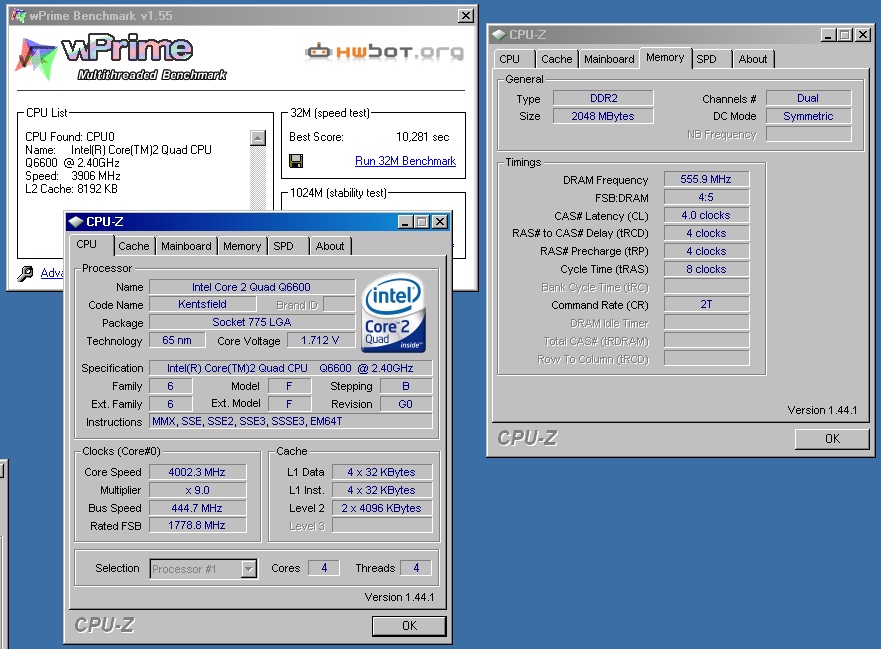Click the DC Mode Symmetric value
This screenshot has height=649, width=881.
pos(809,116)
